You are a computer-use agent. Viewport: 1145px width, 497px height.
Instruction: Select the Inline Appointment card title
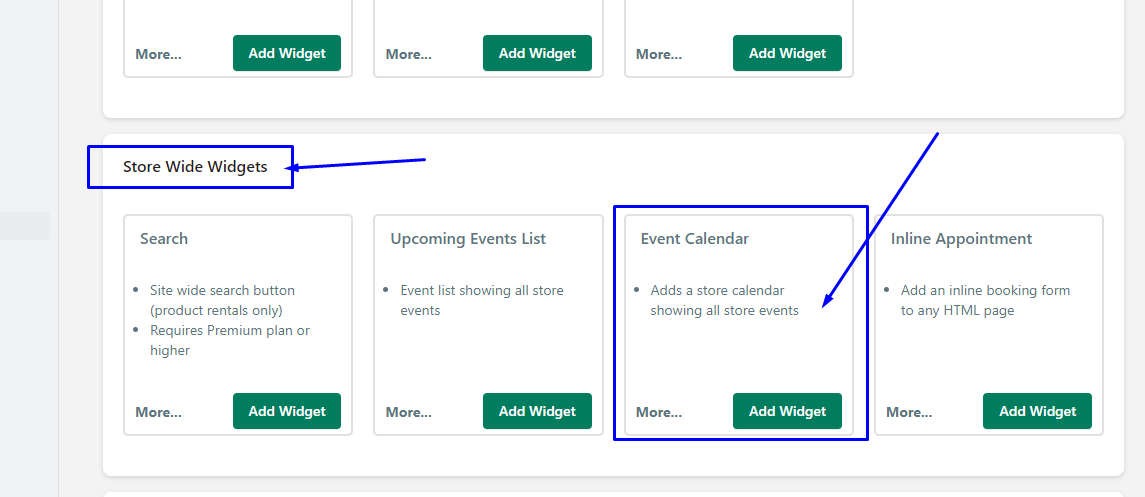point(962,239)
